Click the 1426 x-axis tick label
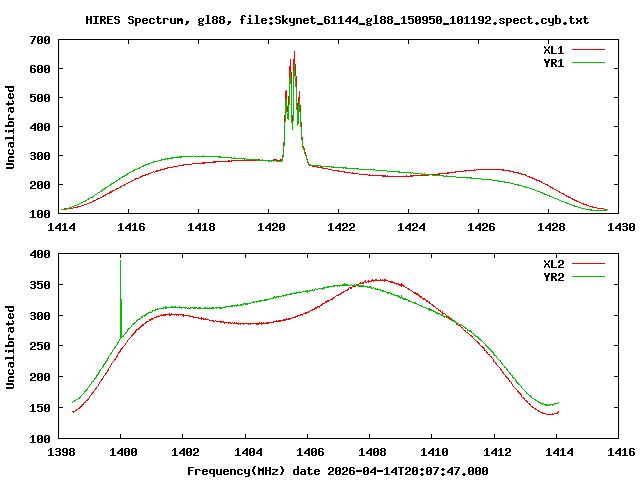The image size is (640, 480). click(481, 227)
